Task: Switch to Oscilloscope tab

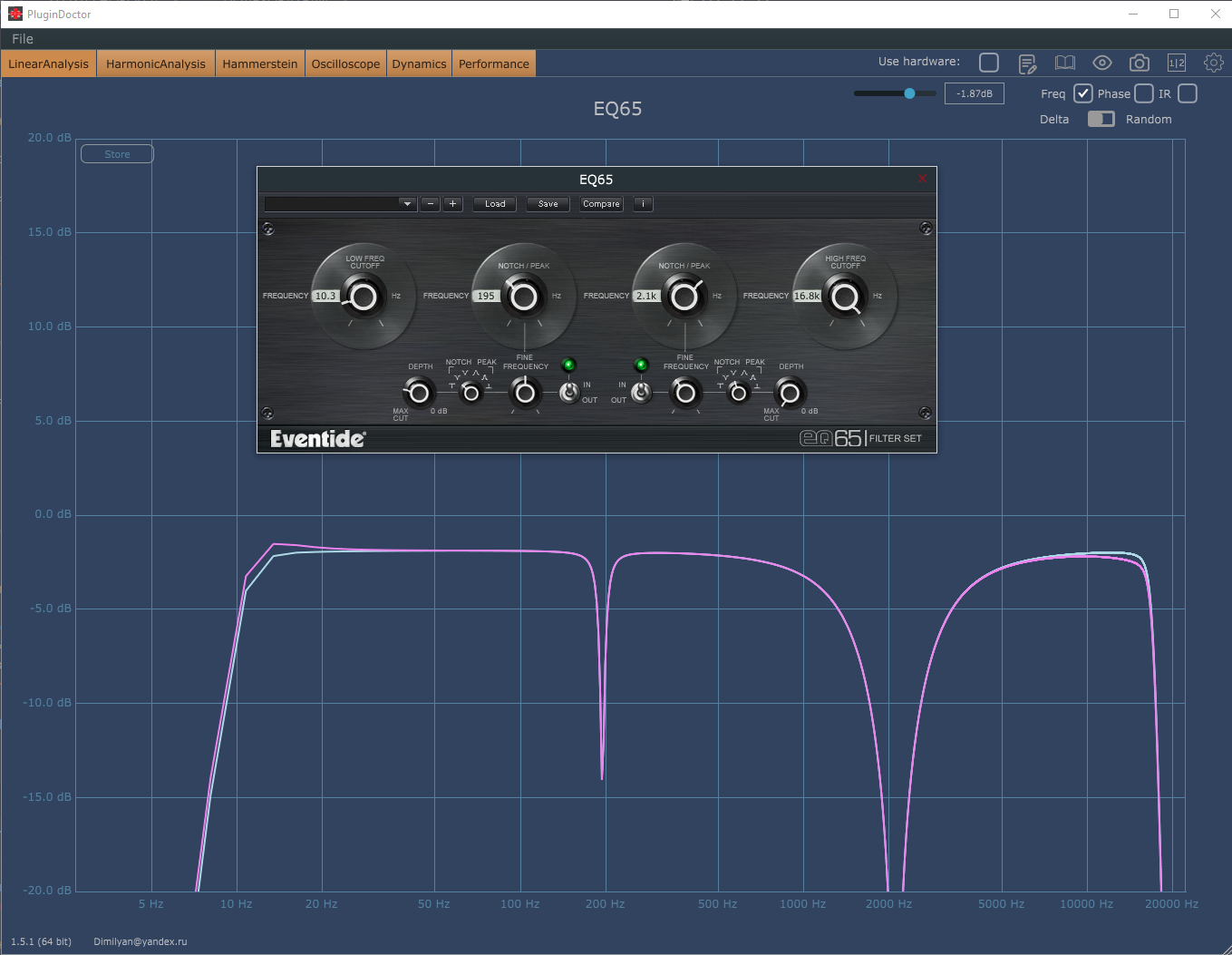Action: [x=345, y=63]
